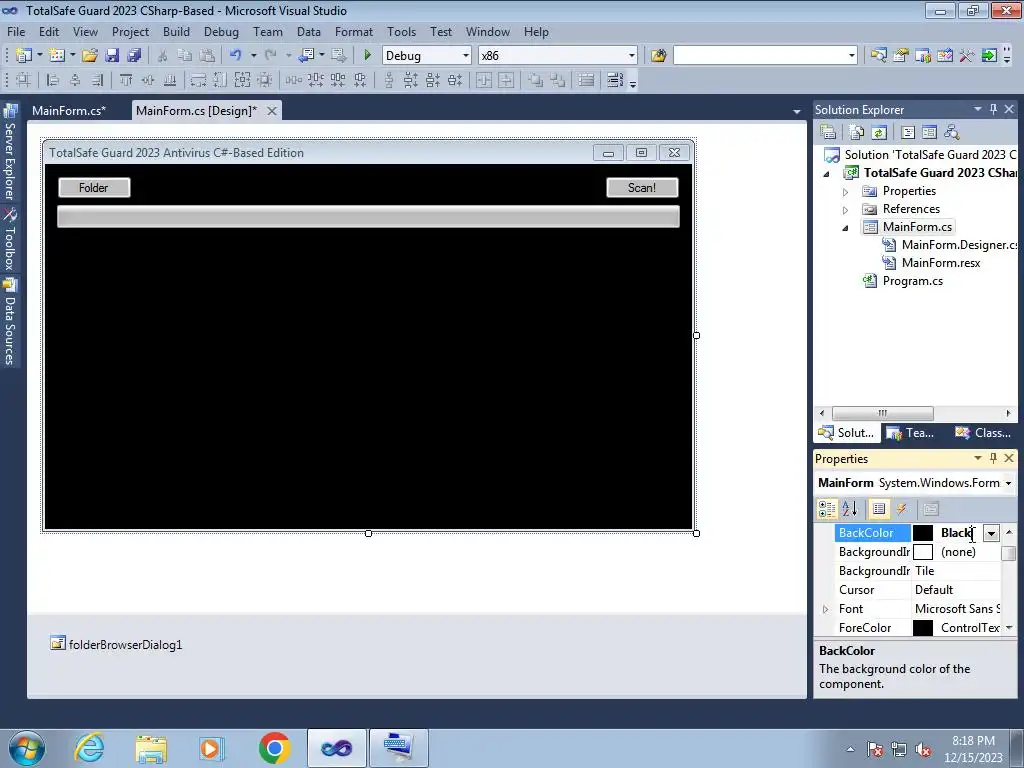Switch Properties panel to Alphabetical sort

(850, 509)
